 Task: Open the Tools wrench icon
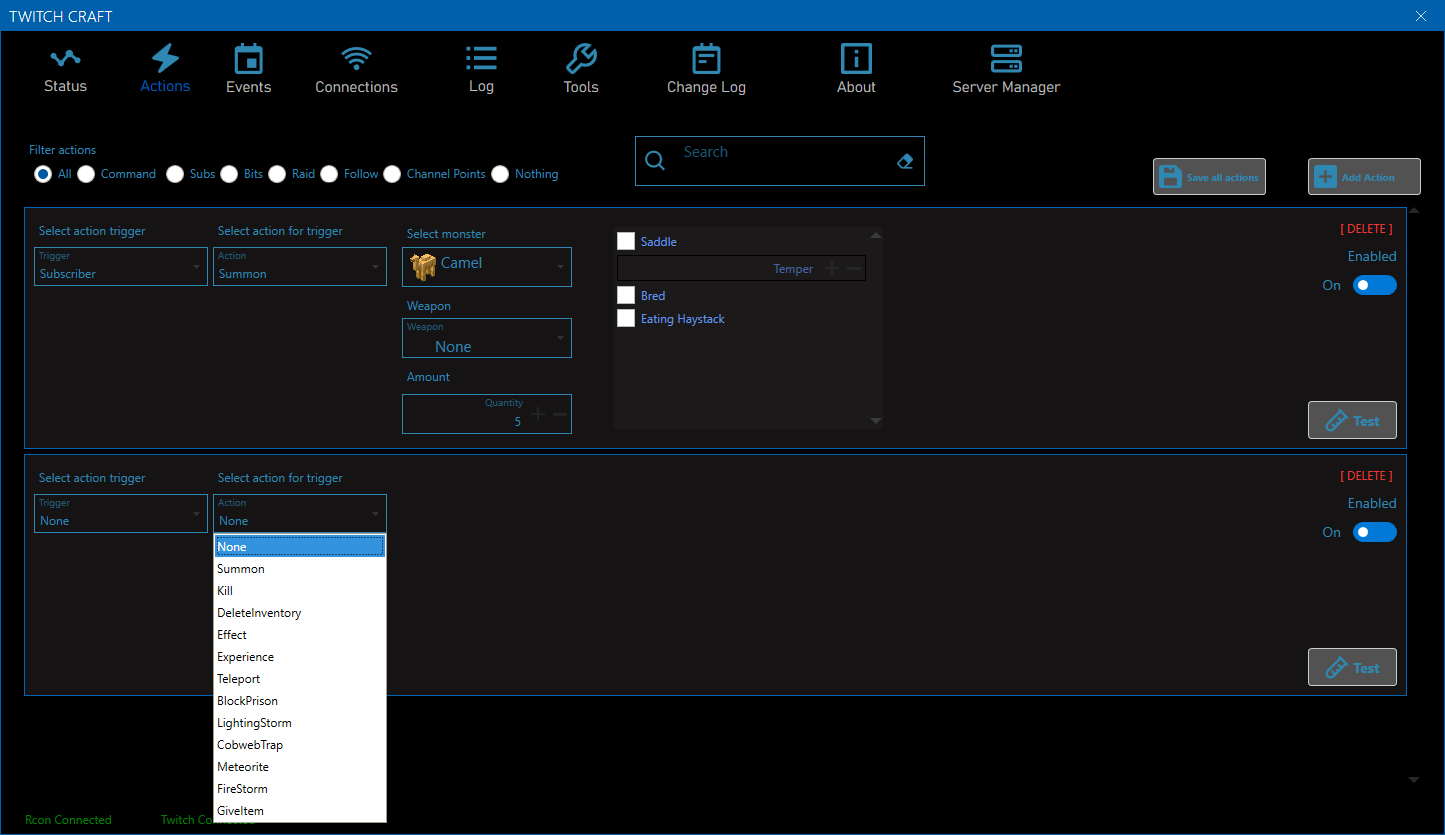[x=581, y=59]
